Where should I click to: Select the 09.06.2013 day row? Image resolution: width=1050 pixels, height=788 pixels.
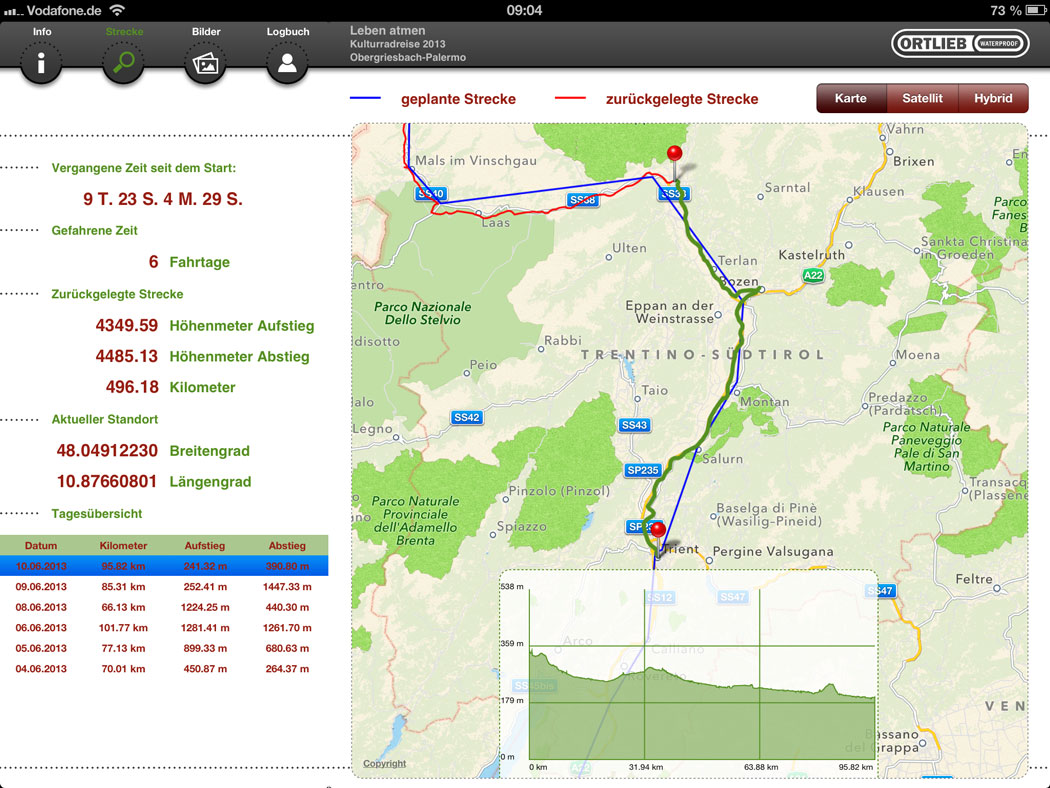(164, 586)
